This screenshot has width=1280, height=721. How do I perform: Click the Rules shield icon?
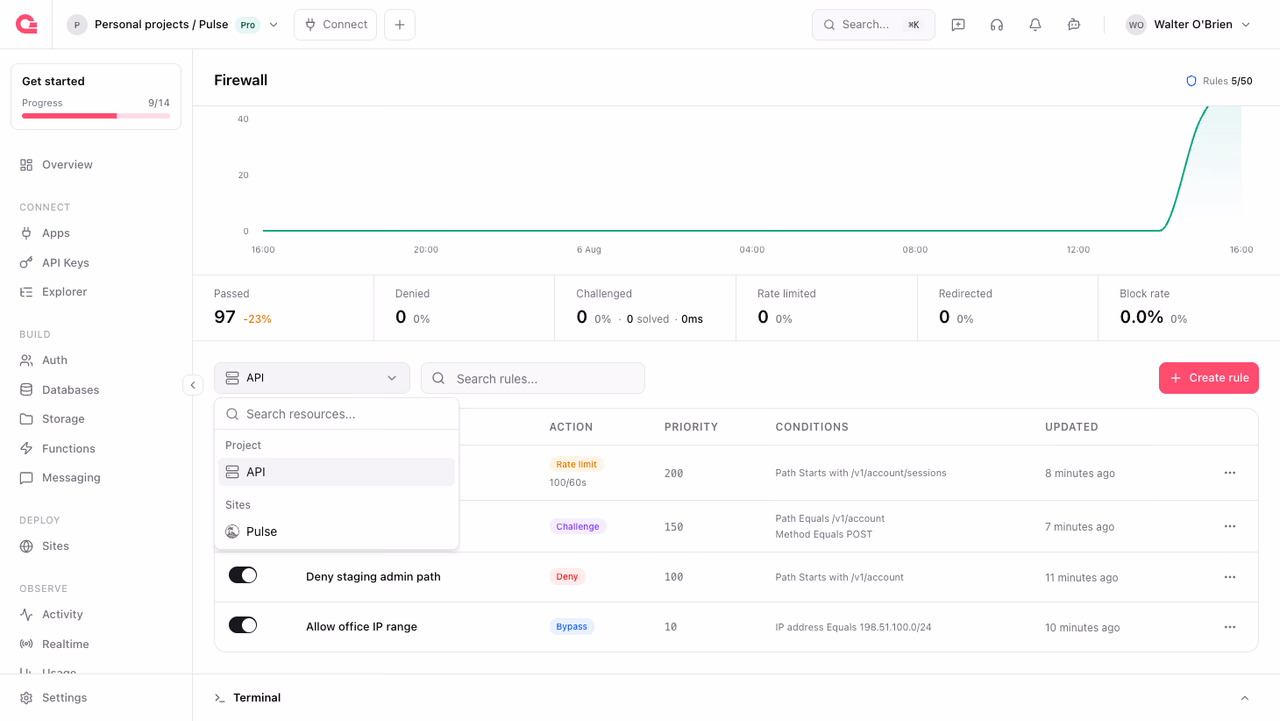[1191, 81]
